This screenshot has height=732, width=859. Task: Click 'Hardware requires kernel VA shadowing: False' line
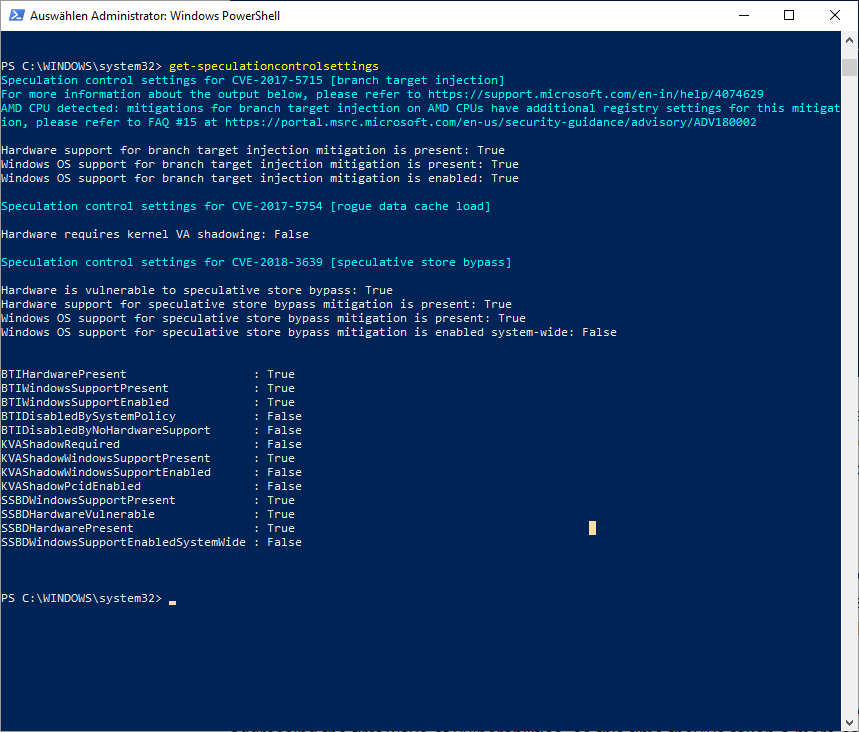pyautogui.click(x=154, y=235)
